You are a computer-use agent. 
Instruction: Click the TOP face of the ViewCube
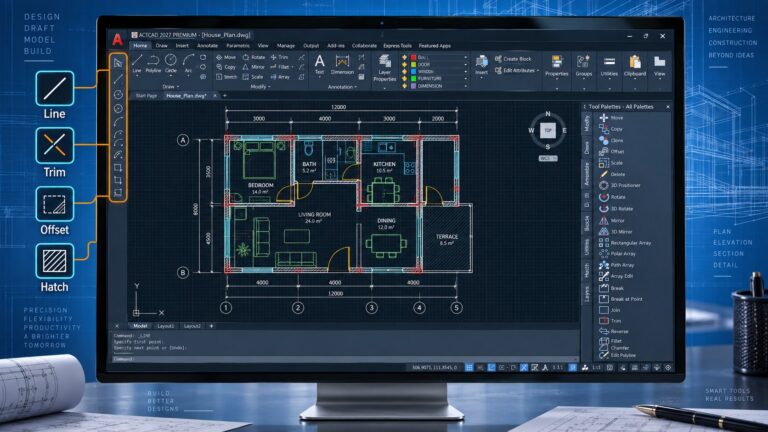(548, 130)
